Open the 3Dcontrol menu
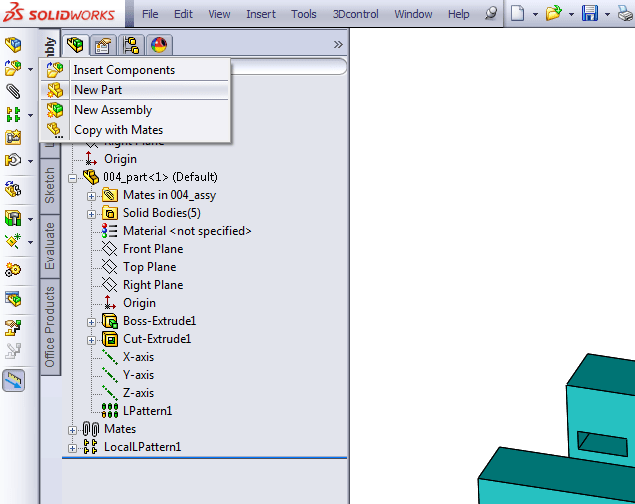 (x=355, y=14)
